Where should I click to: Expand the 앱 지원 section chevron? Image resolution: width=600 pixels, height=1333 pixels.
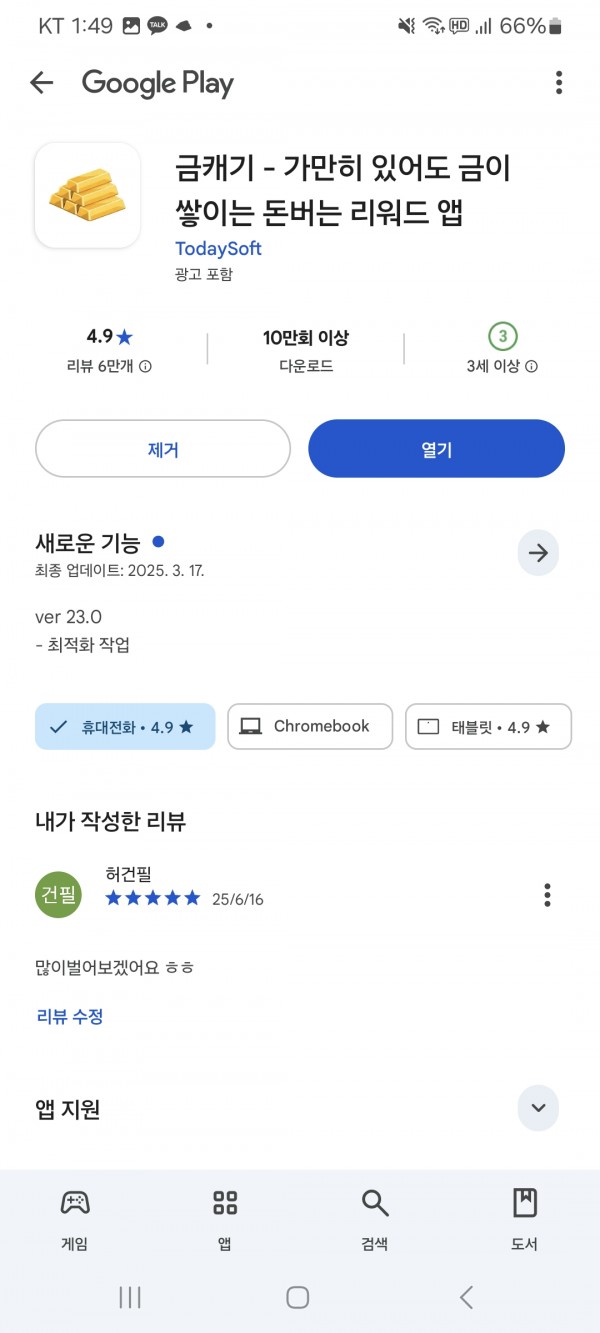click(538, 1108)
